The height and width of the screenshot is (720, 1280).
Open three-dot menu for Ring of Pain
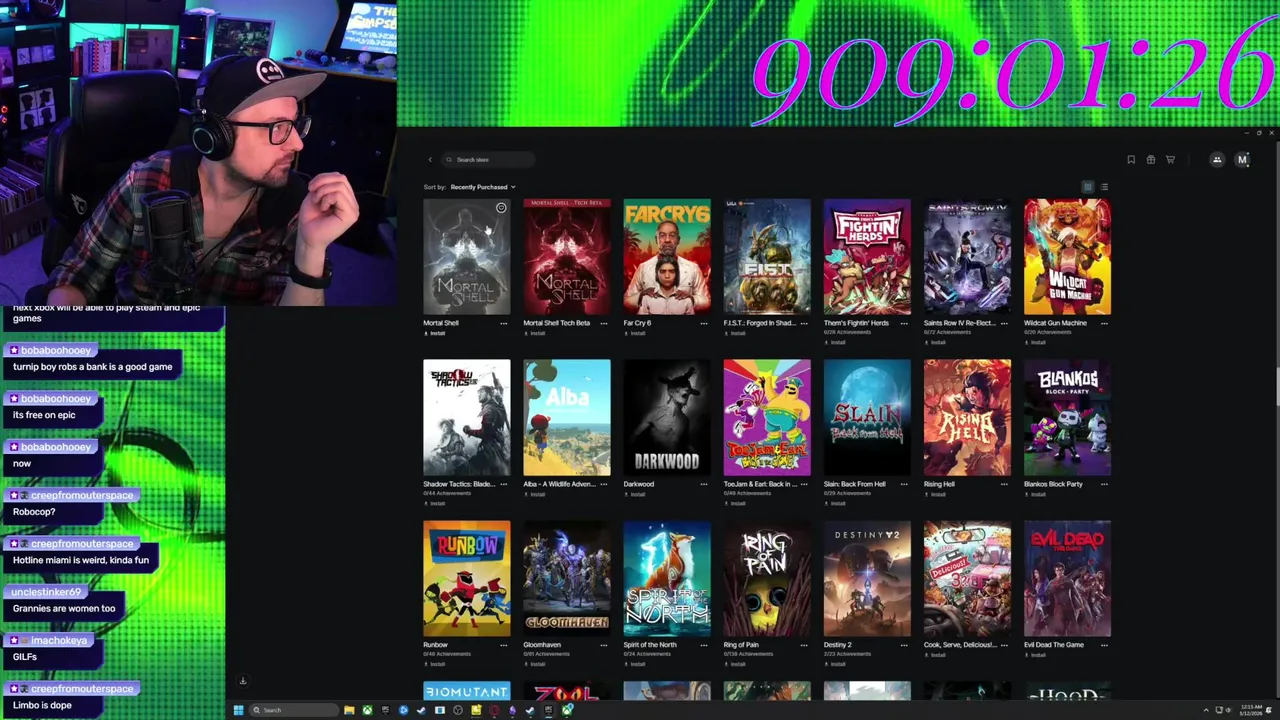804,645
